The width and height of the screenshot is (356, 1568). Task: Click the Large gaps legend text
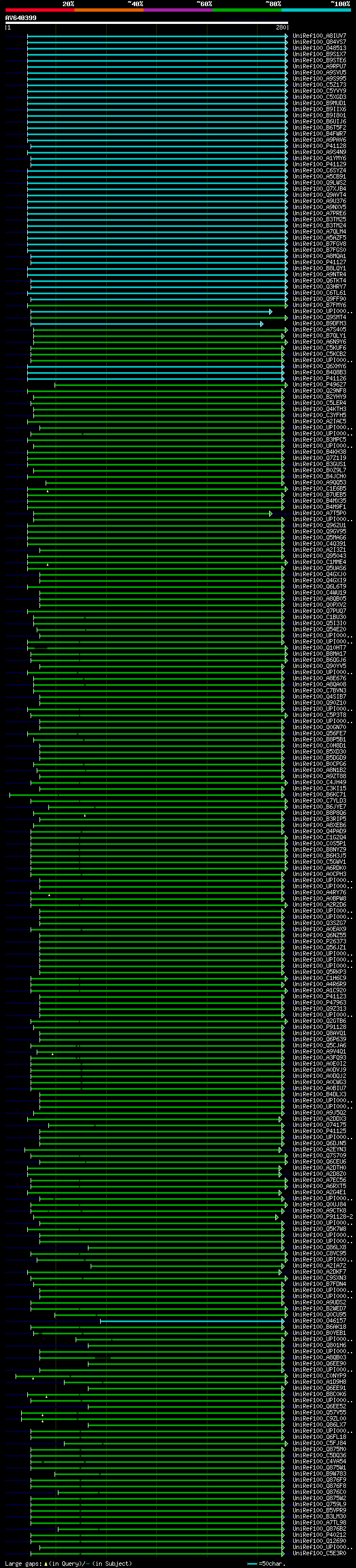pos(68,1564)
